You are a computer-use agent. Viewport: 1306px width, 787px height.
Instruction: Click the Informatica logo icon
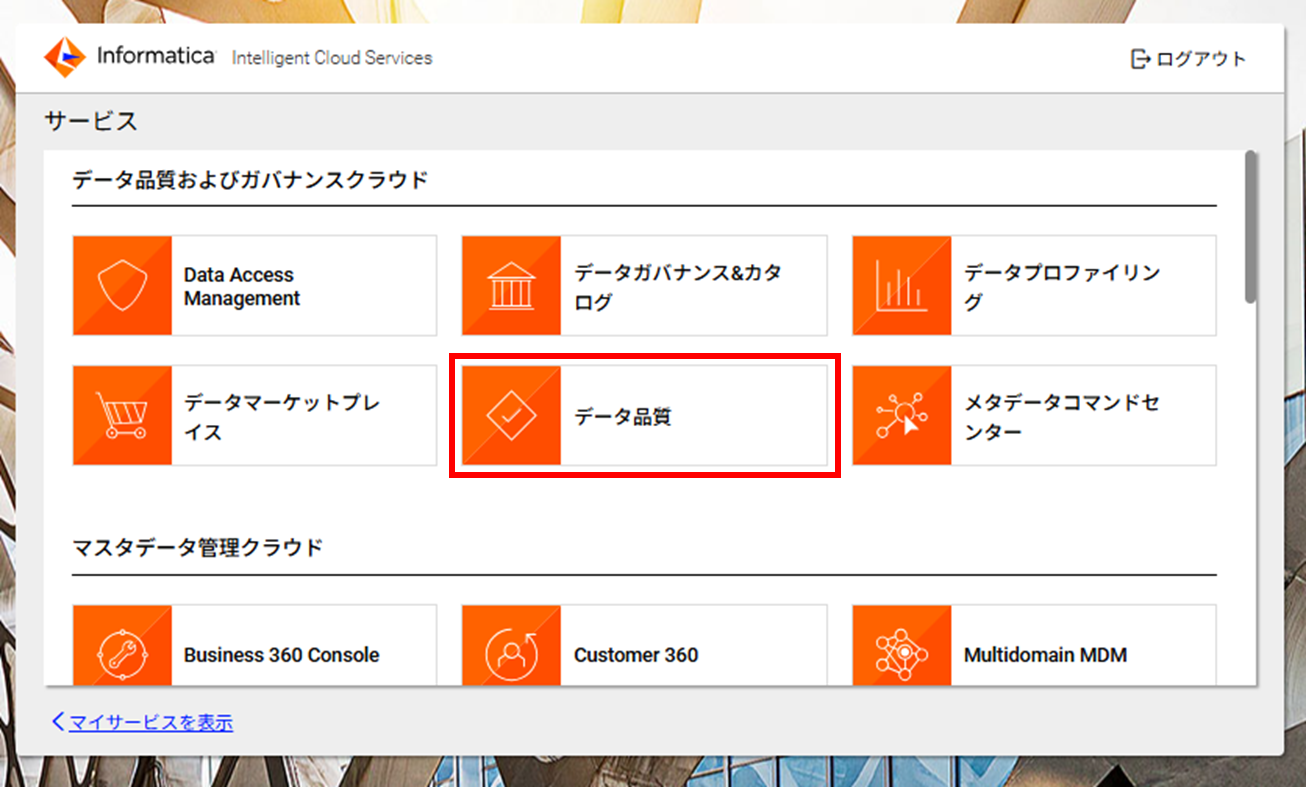pos(65,57)
